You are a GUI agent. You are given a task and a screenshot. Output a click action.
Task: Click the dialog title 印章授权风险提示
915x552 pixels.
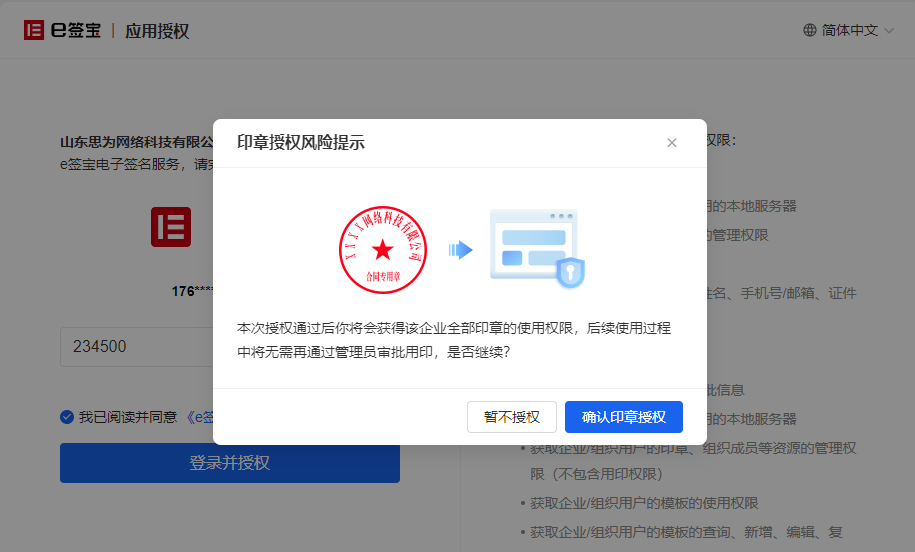pyautogui.click(x=301, y=143)
